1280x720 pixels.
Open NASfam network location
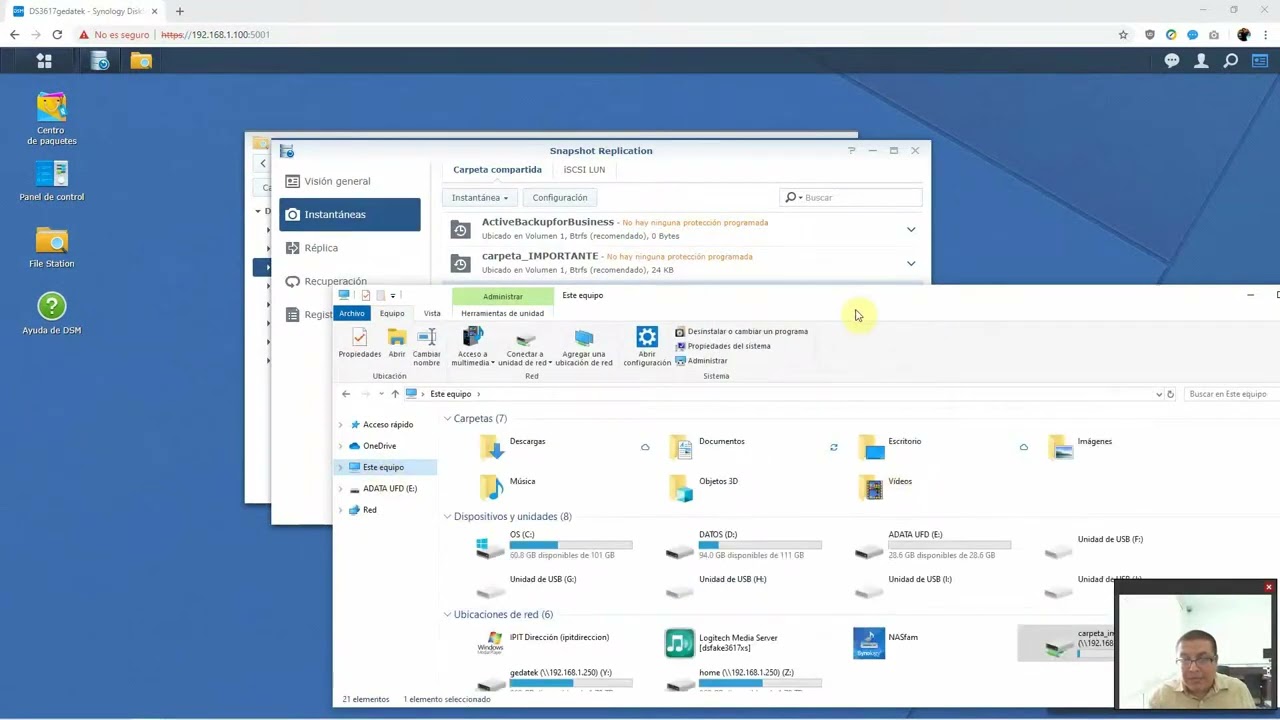coord(886,642)
